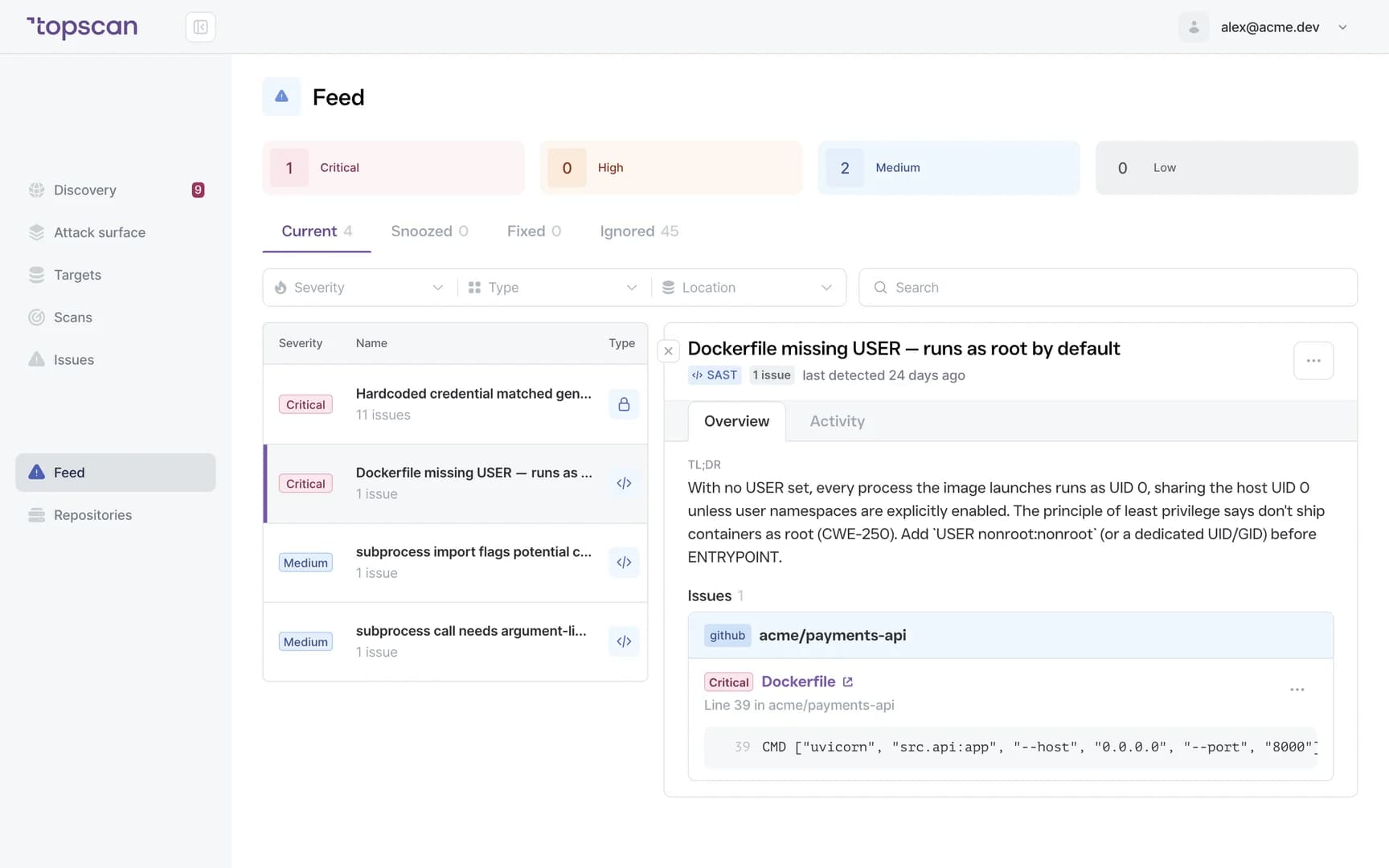
Task: Open Discovery in the sidebar
Action: click(116, 190)
